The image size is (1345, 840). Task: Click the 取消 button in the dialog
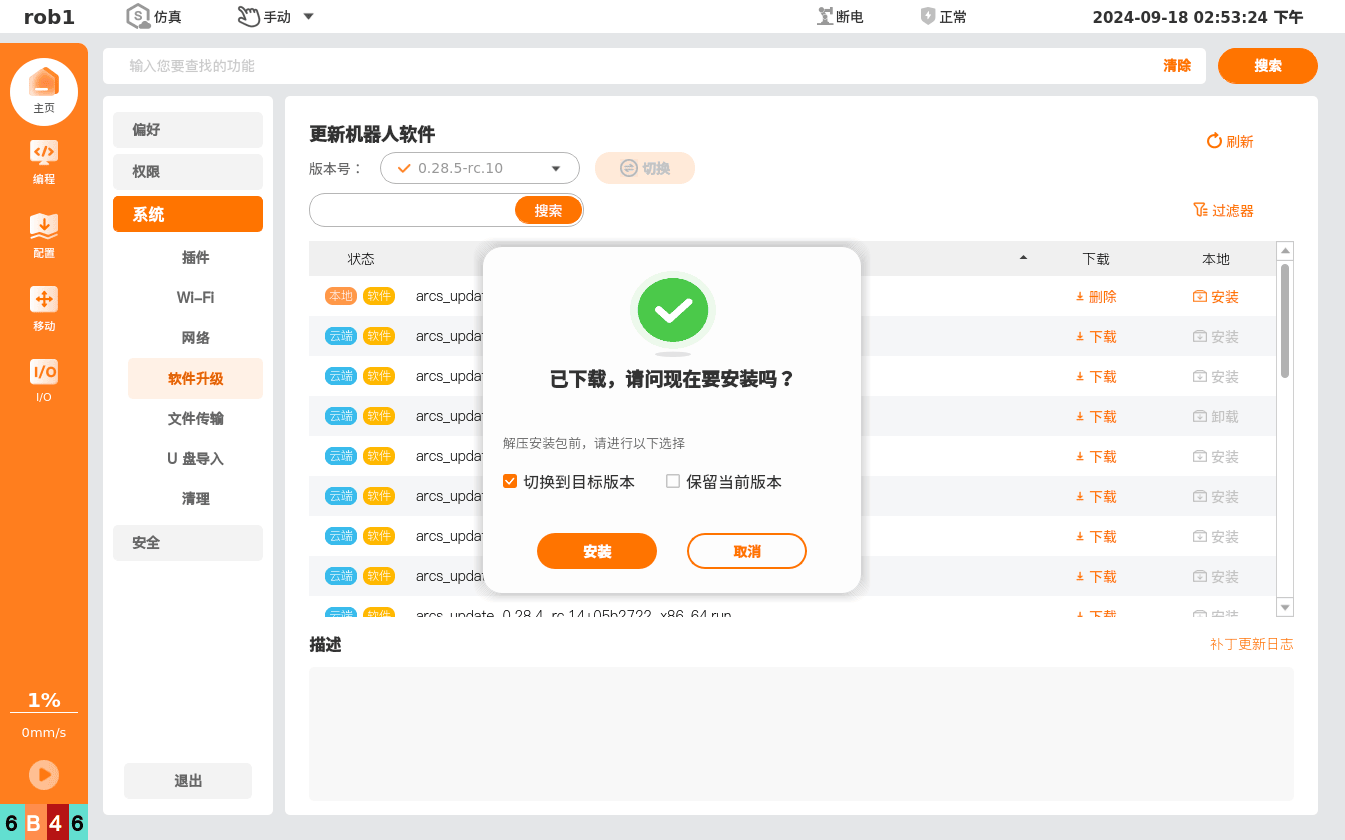[x=747, y=551]
